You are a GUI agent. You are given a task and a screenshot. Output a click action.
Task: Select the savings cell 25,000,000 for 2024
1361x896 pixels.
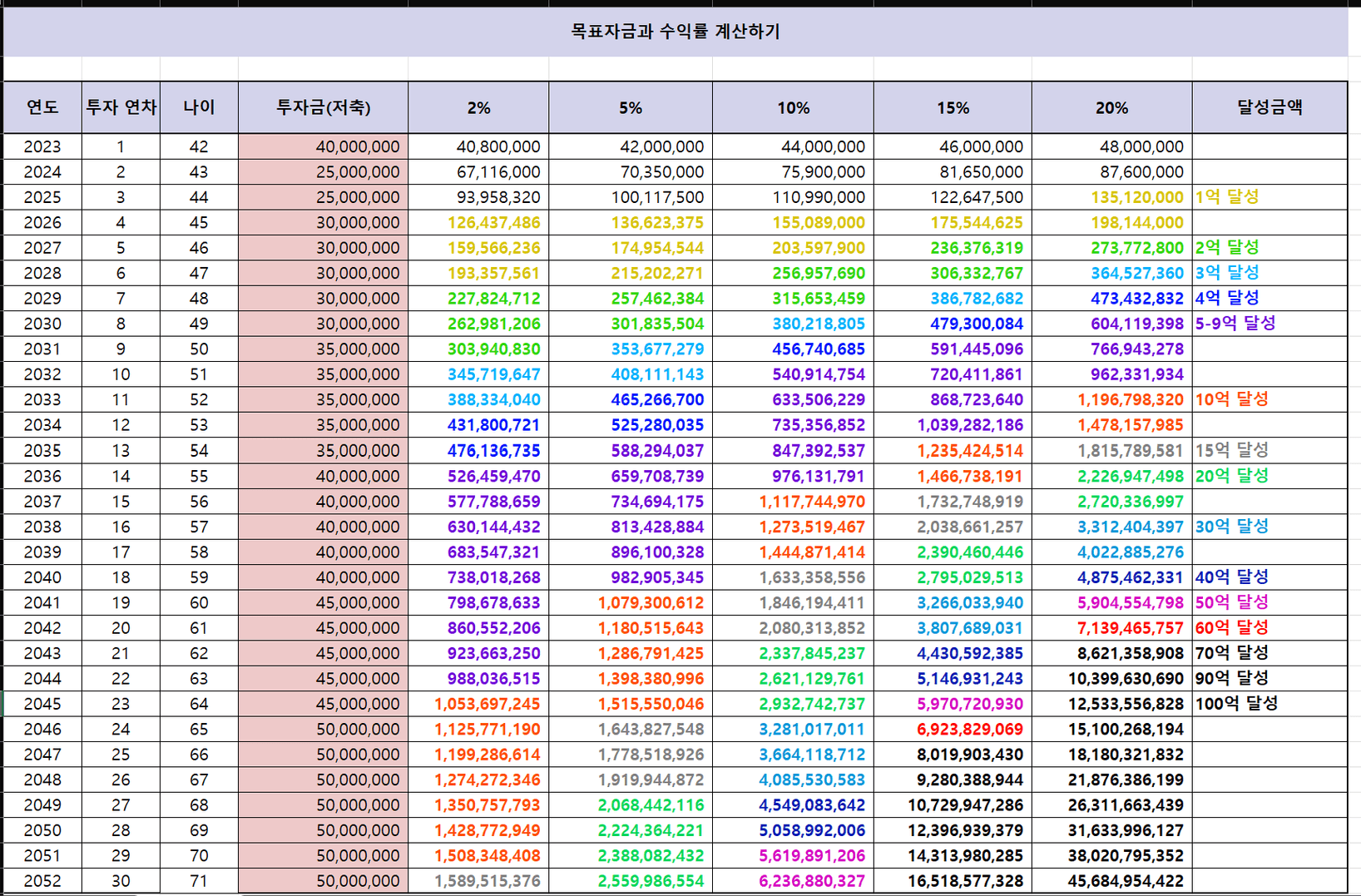click(x=323, y=172)
